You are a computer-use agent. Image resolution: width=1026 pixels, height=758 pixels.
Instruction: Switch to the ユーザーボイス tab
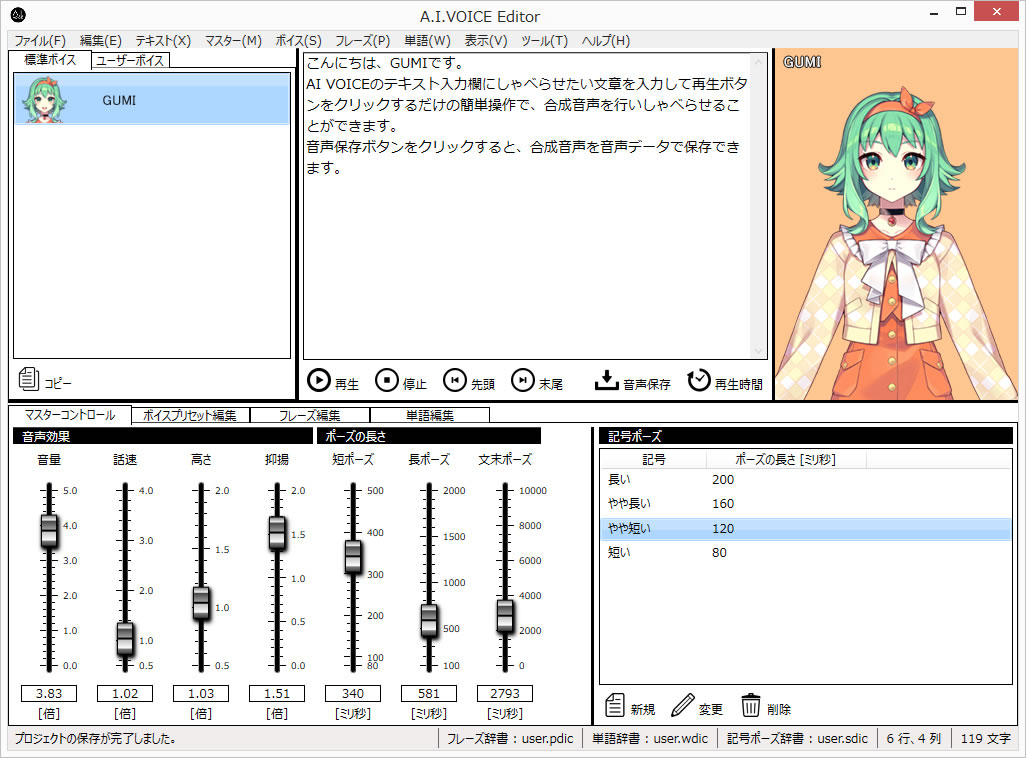[130, 60]
